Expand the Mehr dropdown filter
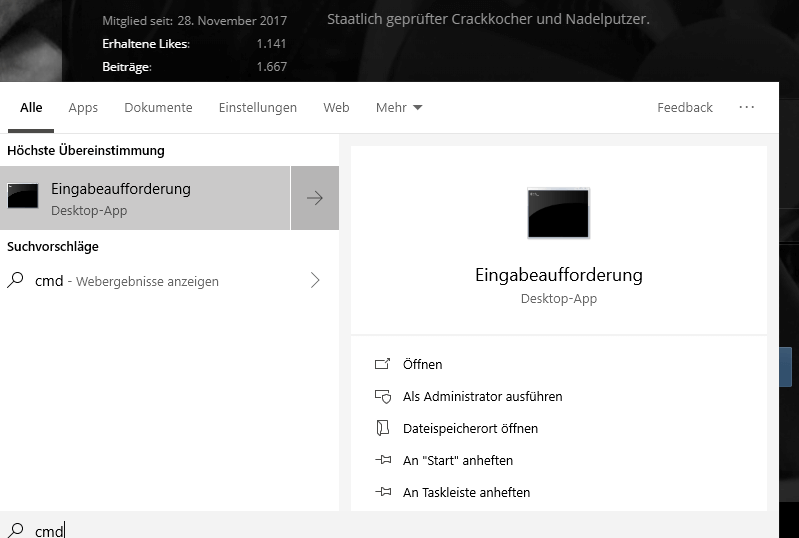 click(399, 107)
